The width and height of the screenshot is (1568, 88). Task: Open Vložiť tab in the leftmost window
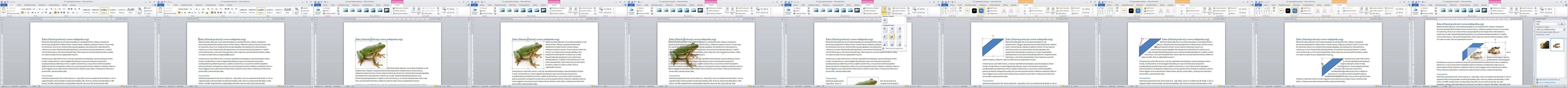(19, 5)
